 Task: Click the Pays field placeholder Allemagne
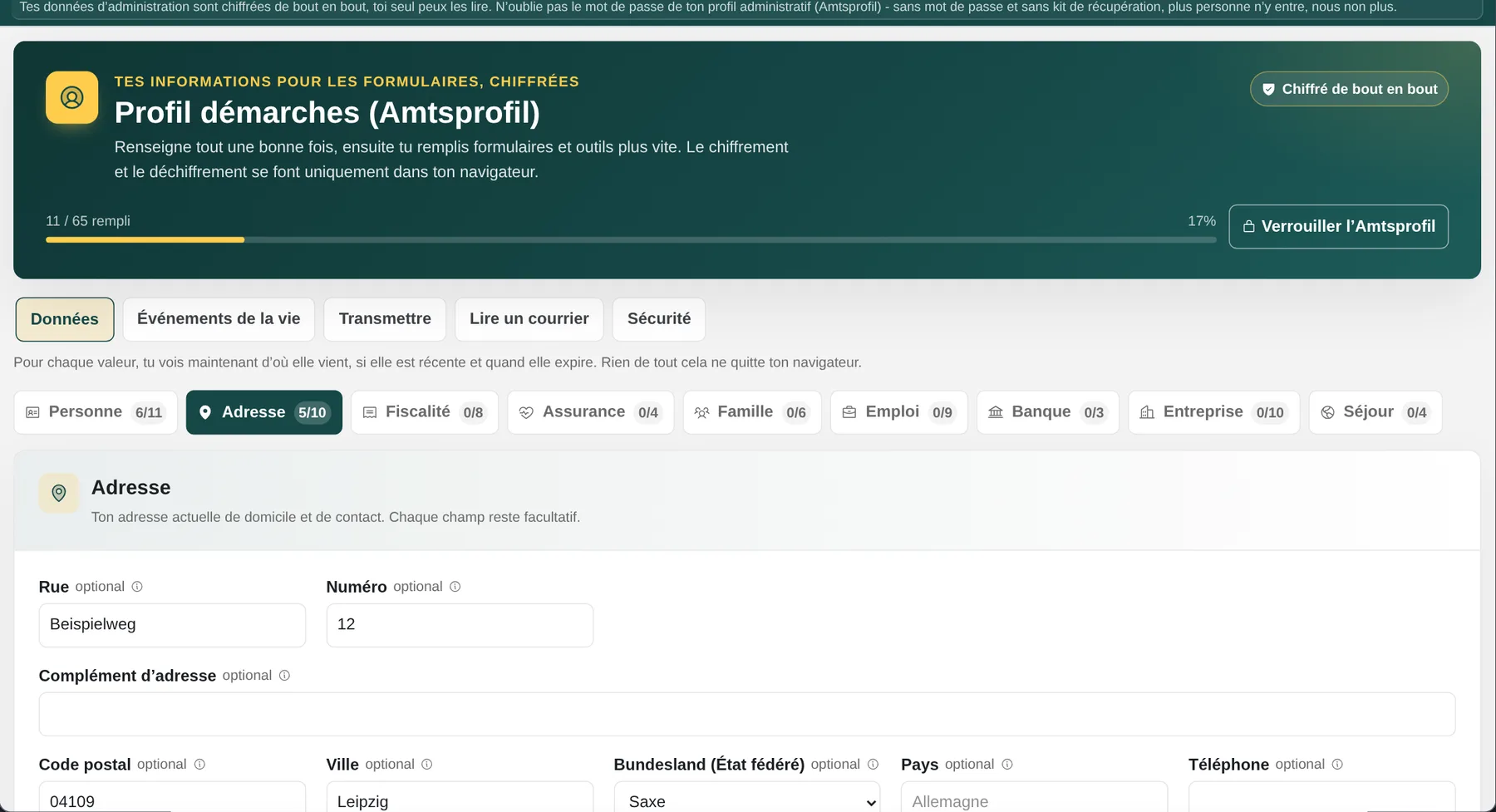point(1035,798)
